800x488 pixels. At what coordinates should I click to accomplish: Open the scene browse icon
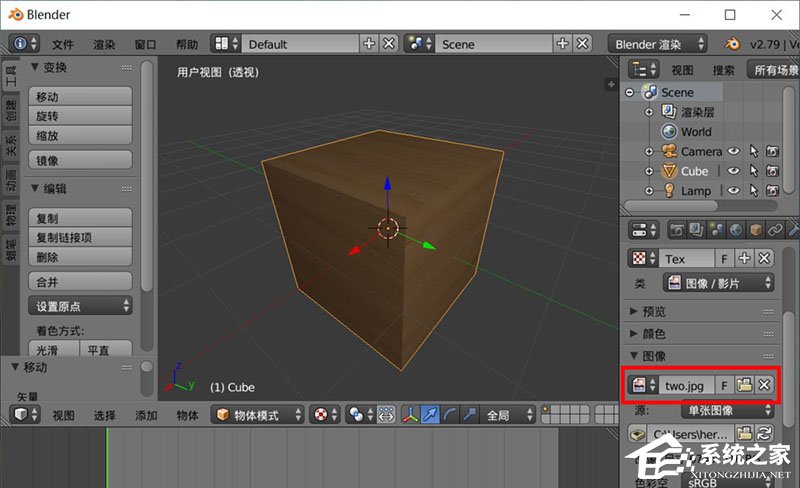pyautogui.click(x=420, y=44)
